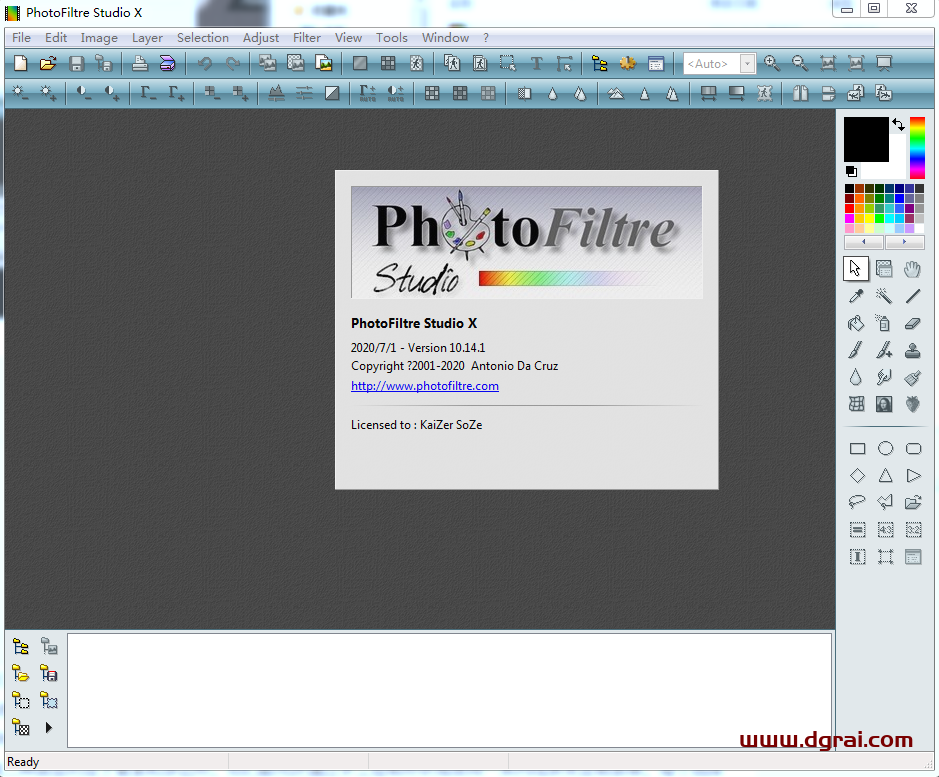This screenshot has height=777, width=939.
Task: Click the Print icon in toolbar
Action: pyautogui.click(x=140, y=64)
